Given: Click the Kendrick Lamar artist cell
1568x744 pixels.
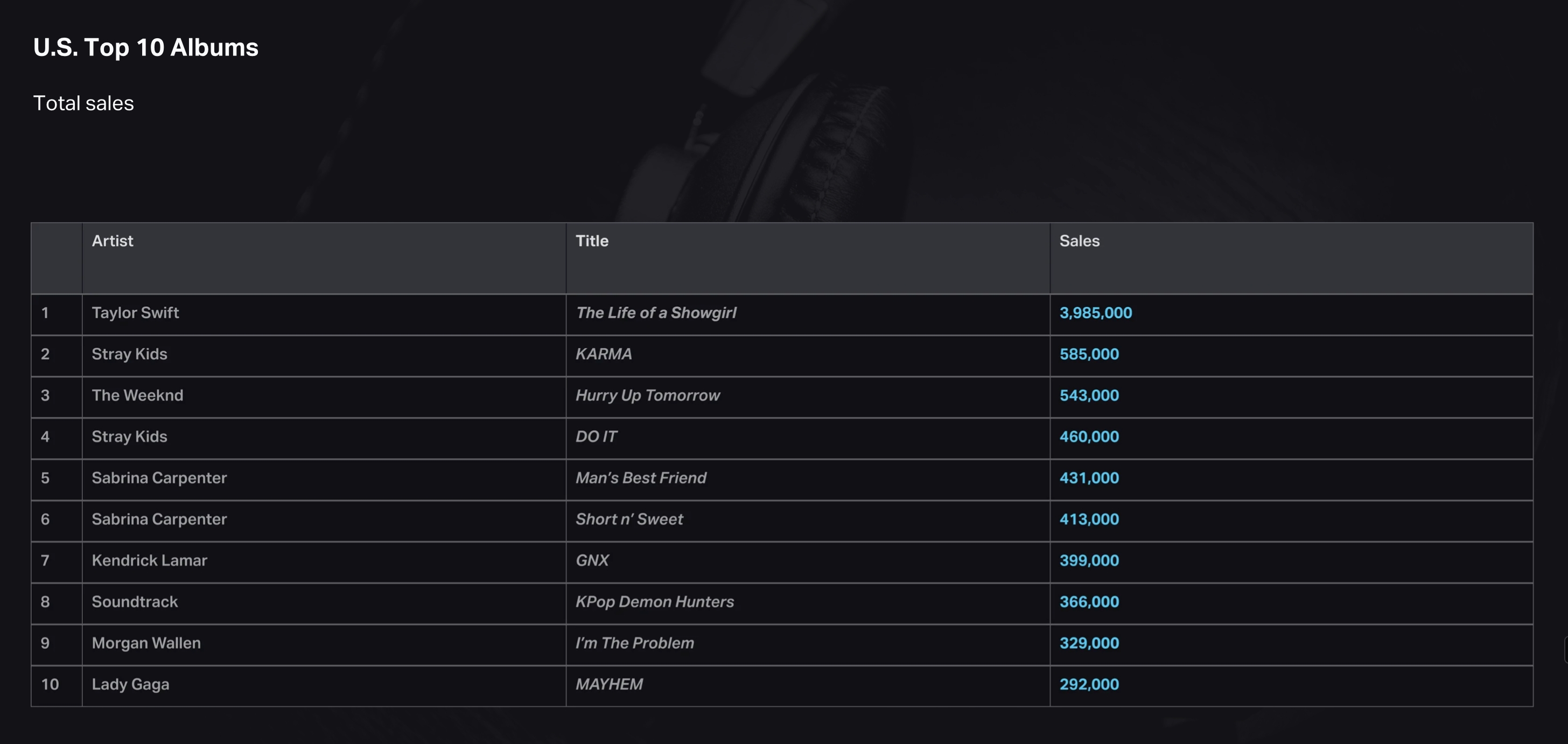Looking at the screenshot, I should tap(149, 560).
